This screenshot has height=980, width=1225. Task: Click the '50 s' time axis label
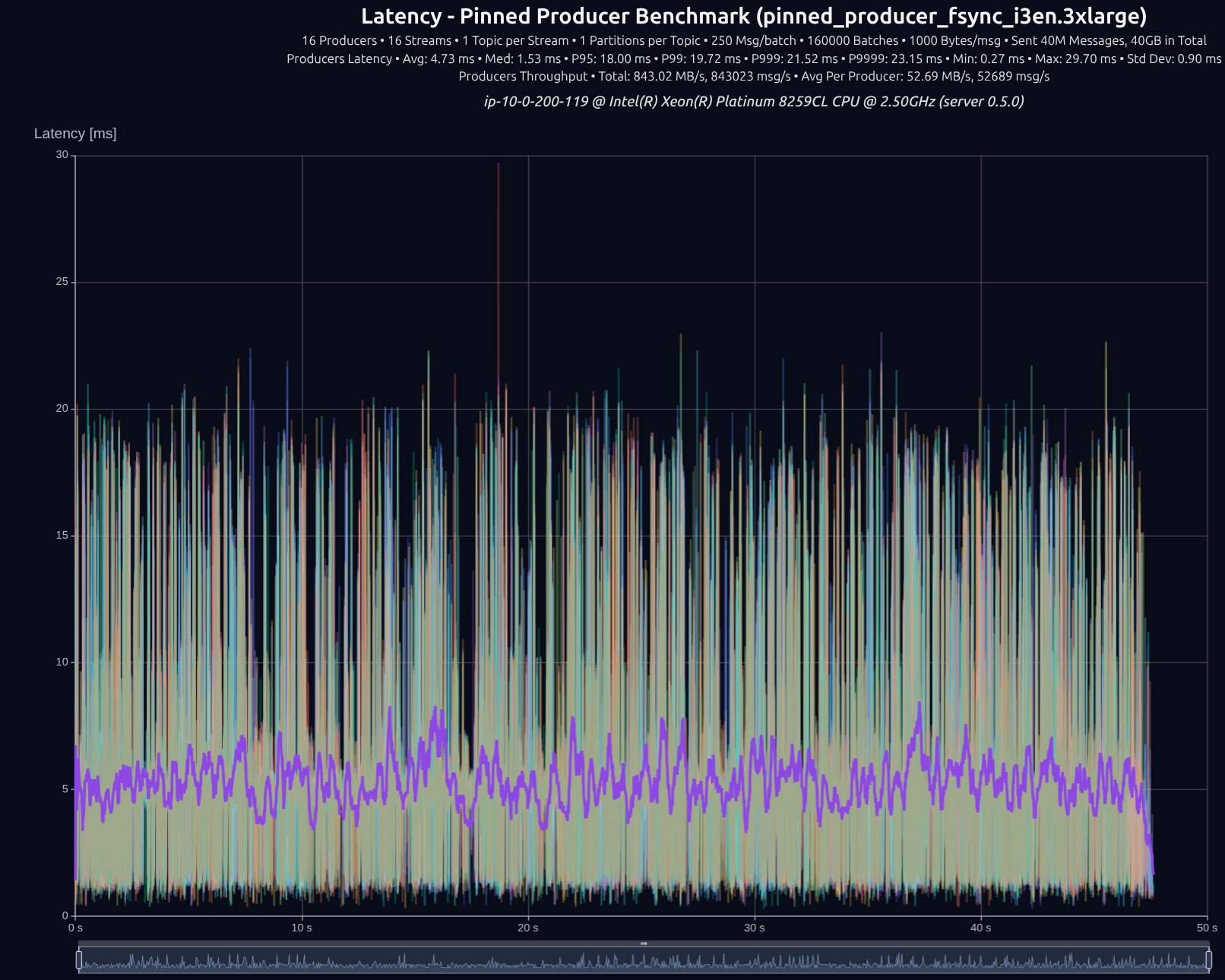(x=1207, y=928)
